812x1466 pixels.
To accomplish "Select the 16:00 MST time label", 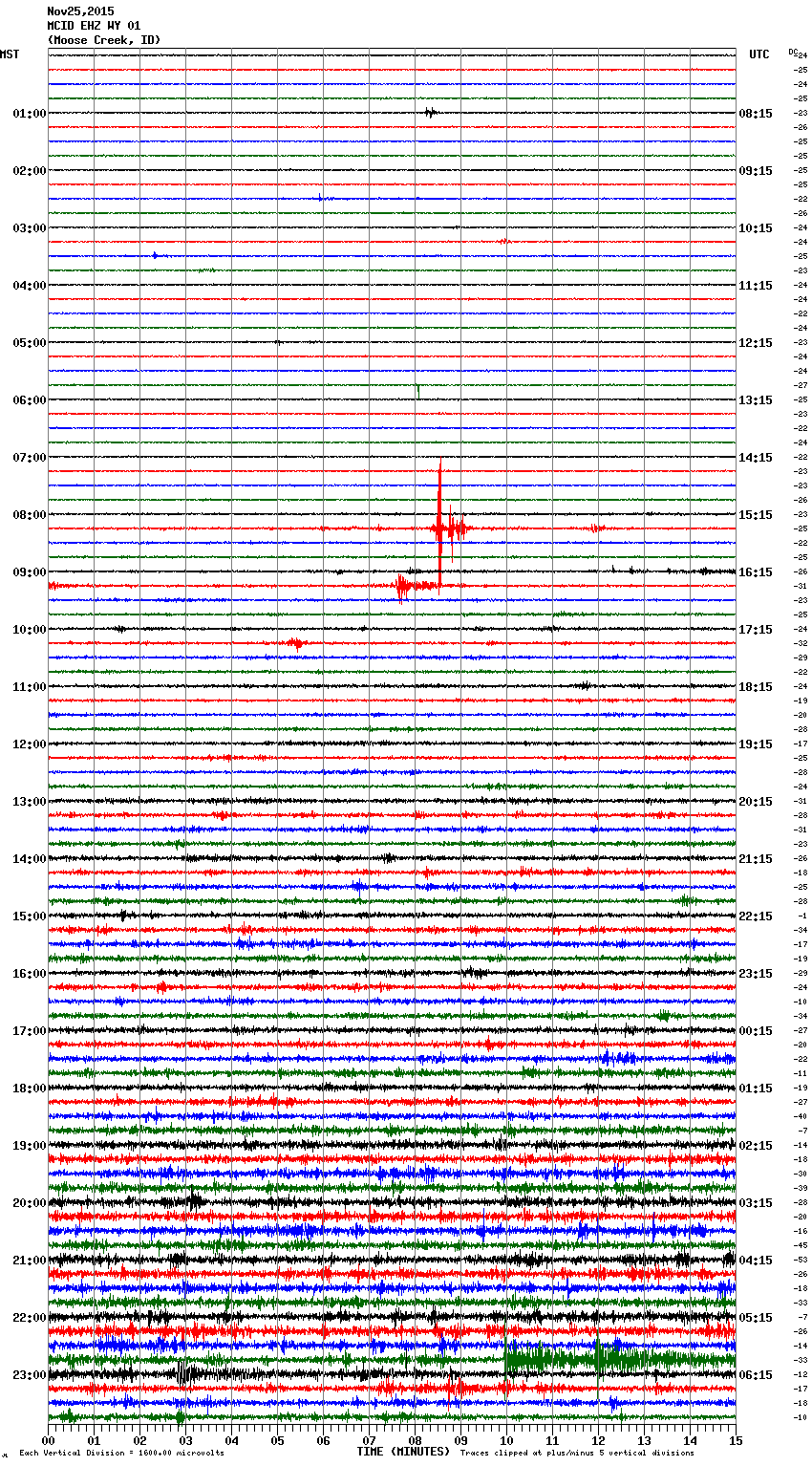I will pos(30,974).
